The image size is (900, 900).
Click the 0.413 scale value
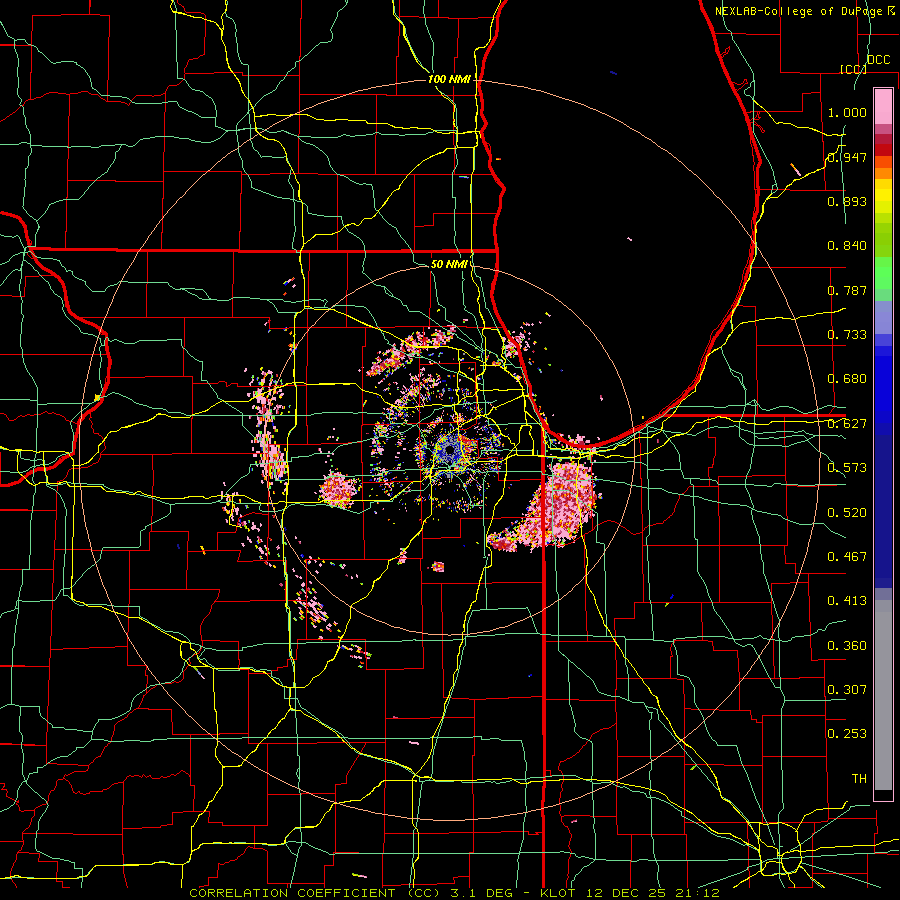pos(847,601)
